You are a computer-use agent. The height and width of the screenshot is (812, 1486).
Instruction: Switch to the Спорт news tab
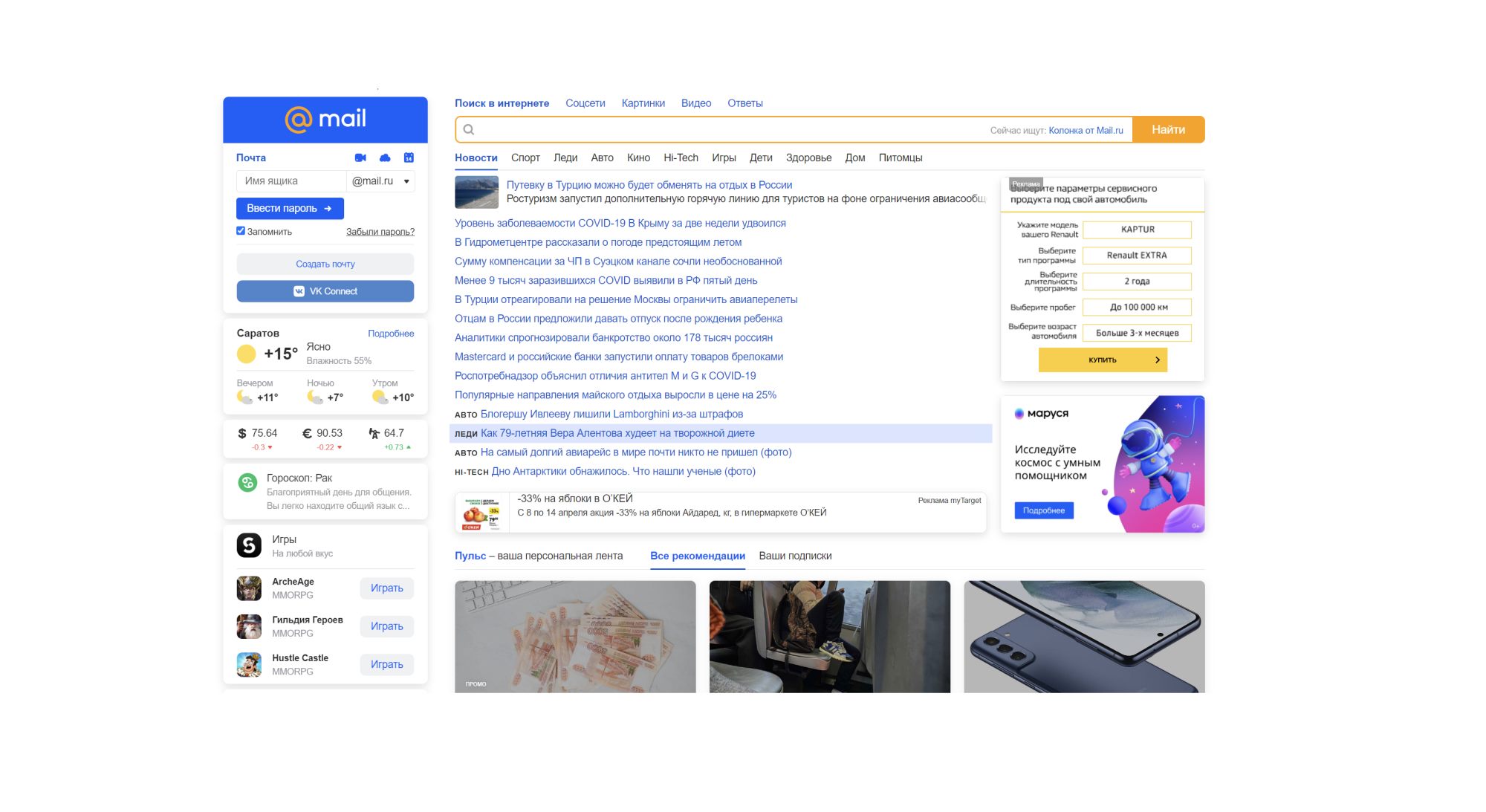tap(525, 157)
